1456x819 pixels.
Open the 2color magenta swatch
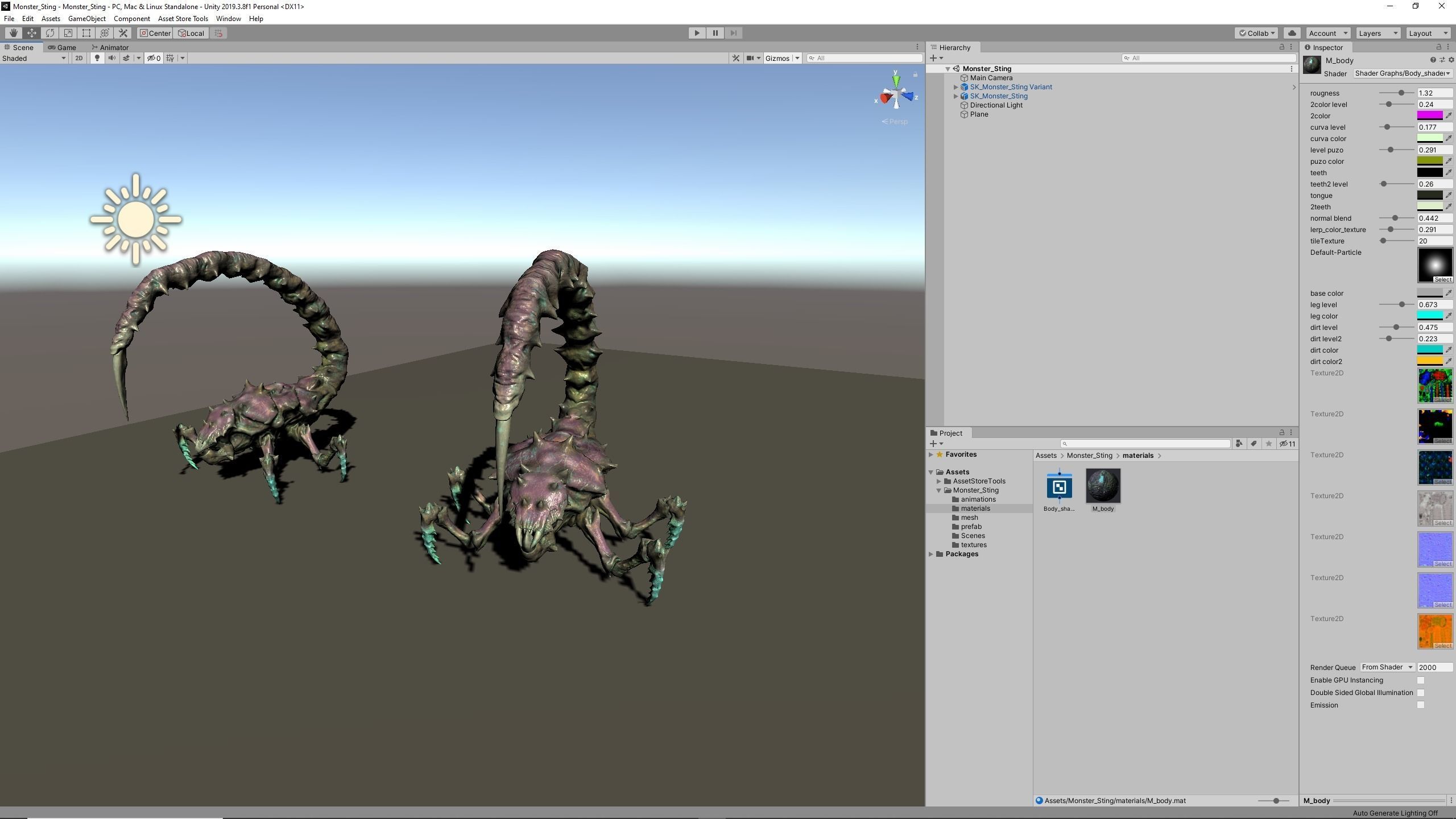point(1430,115)
